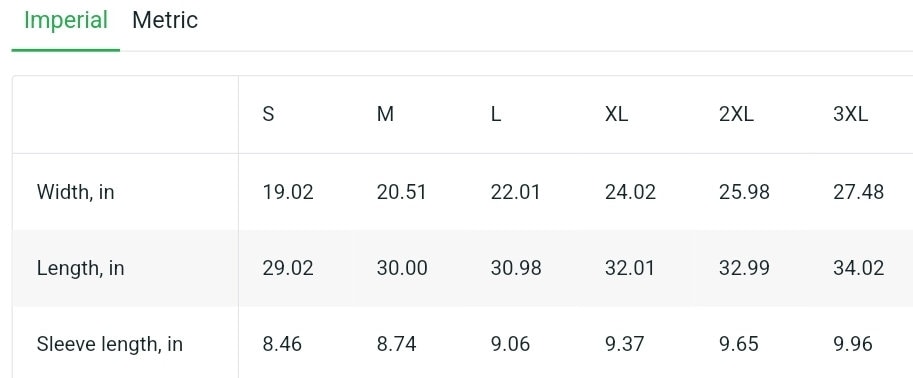
Task: Click the 9.06 sleeve length for L
Action: coord(510,344)
